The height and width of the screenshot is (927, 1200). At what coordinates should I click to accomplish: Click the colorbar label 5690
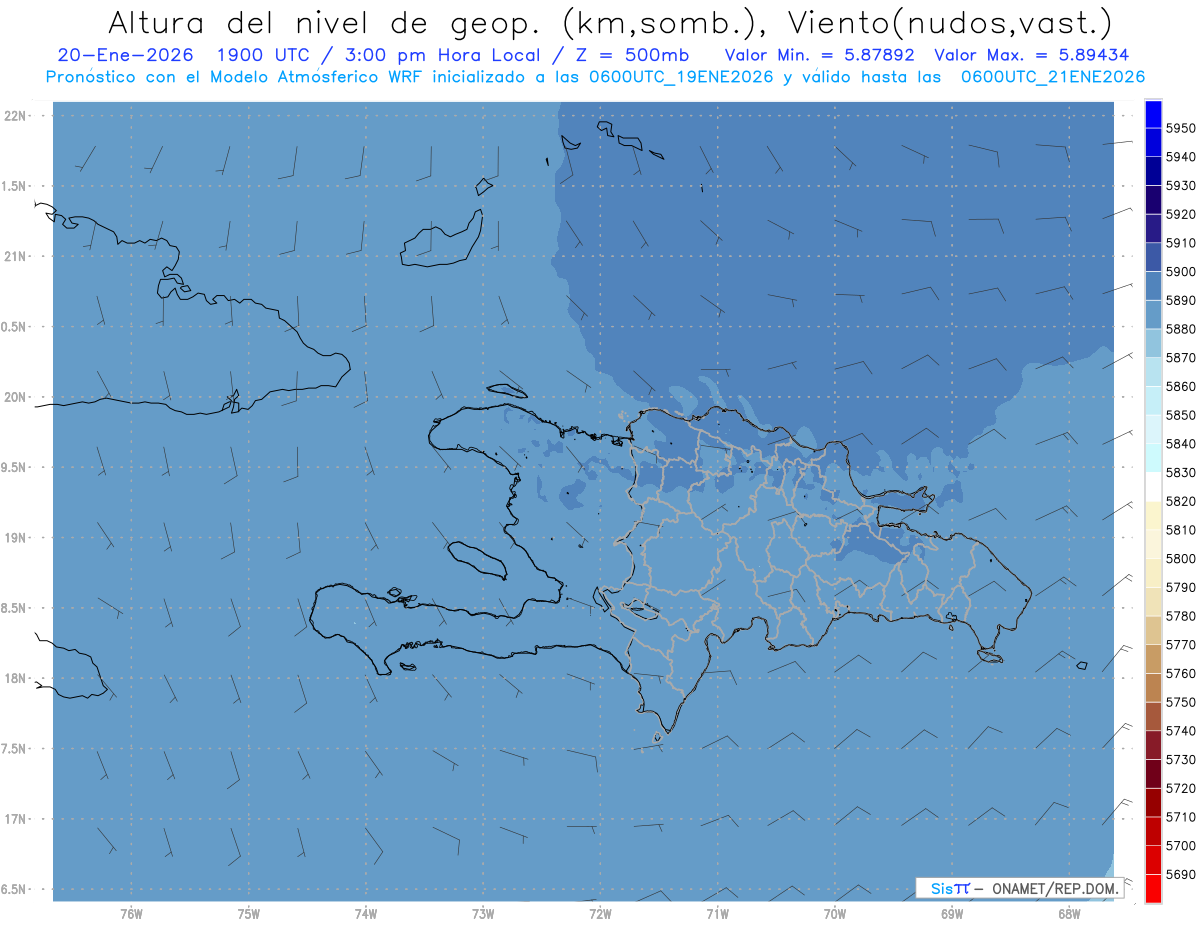(x=1181, y=875)
